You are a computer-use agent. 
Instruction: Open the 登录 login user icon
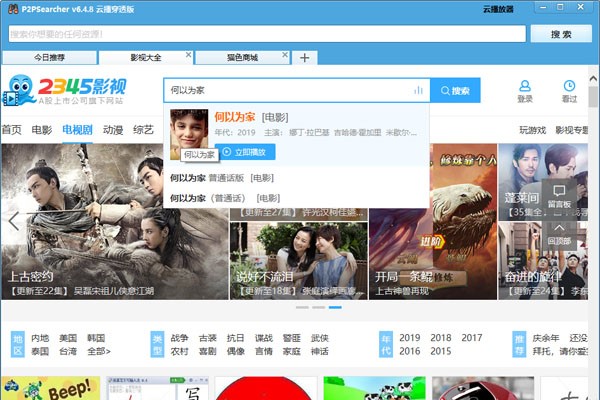coord(525,91)
